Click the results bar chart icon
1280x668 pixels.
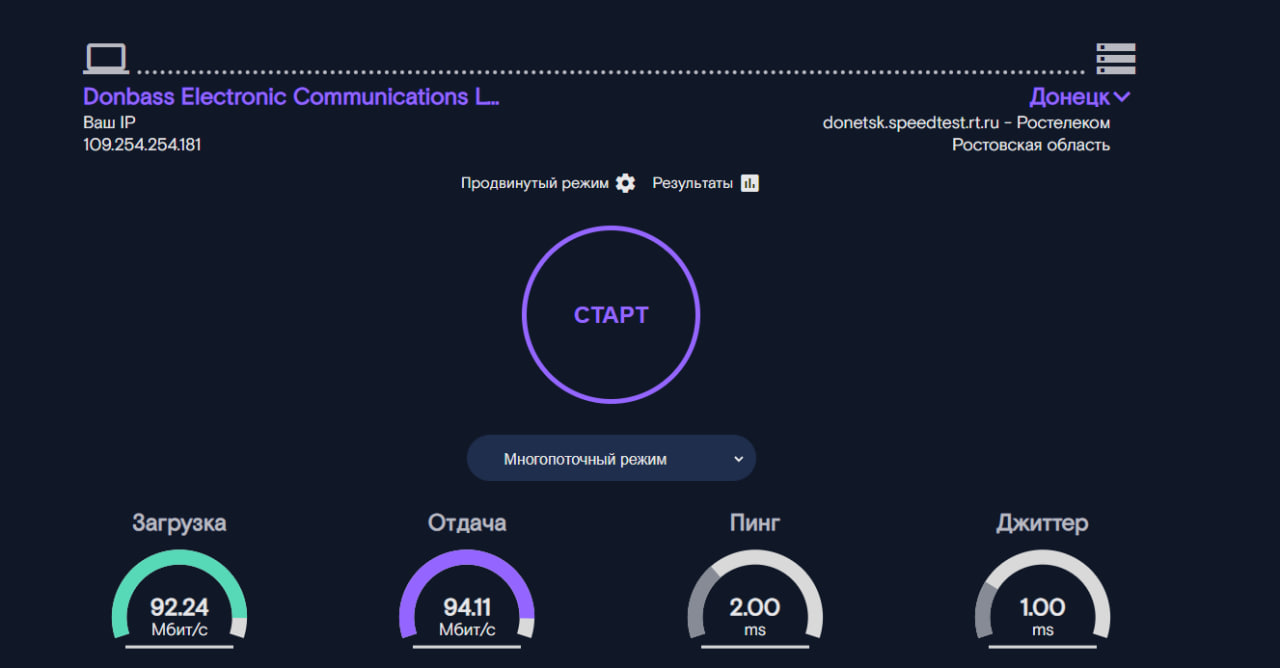point(750,183)
